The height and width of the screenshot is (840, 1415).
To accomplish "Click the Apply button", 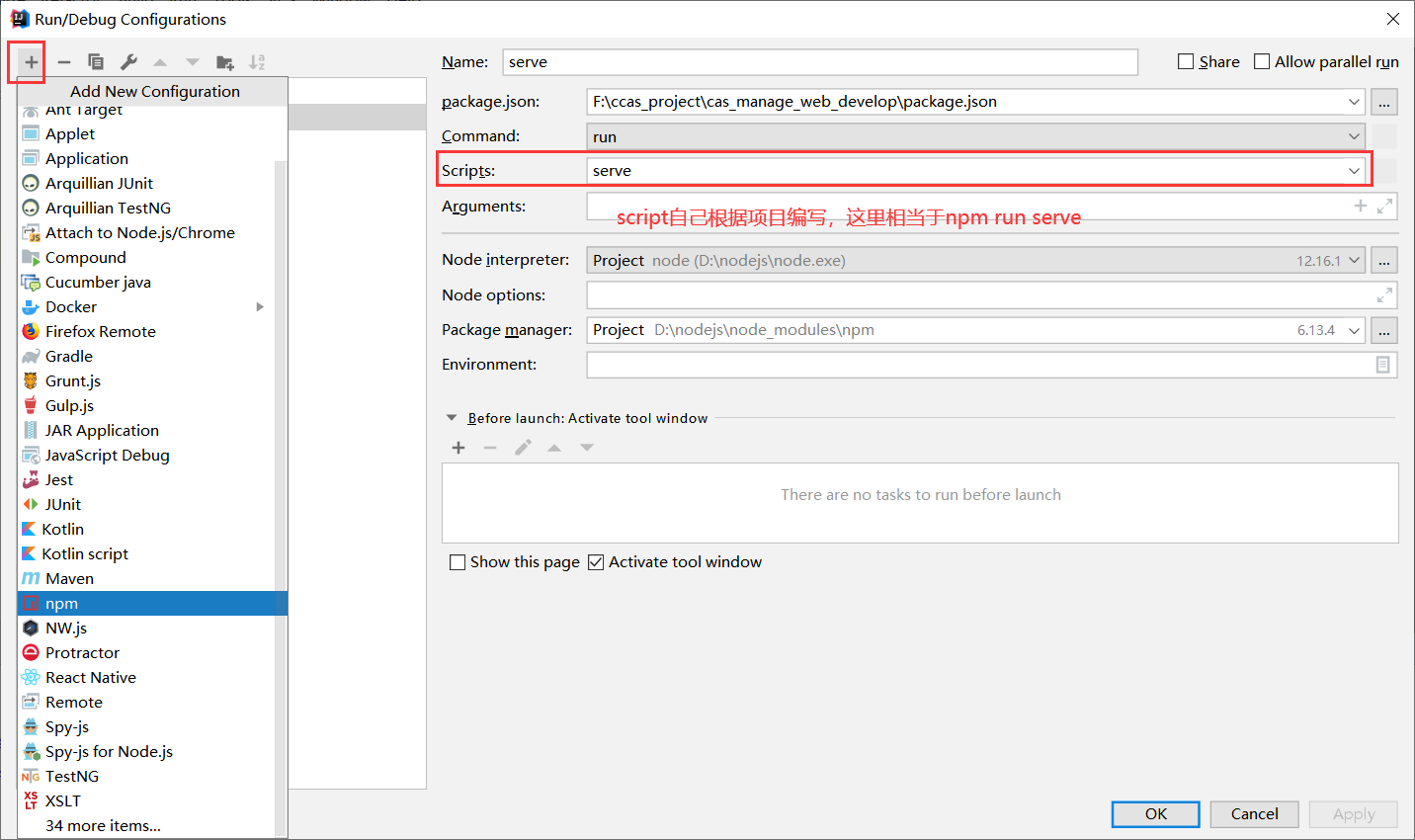I will click(1353, 813).
